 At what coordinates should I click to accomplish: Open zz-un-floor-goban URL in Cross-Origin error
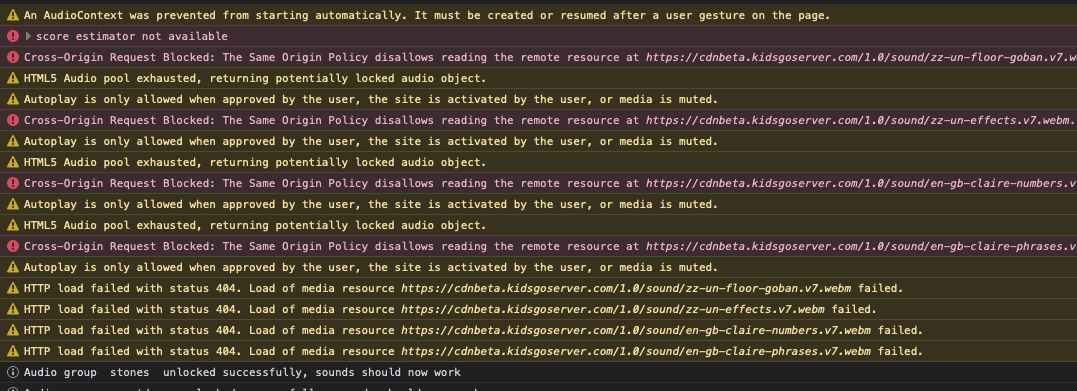tap(861, 58)
